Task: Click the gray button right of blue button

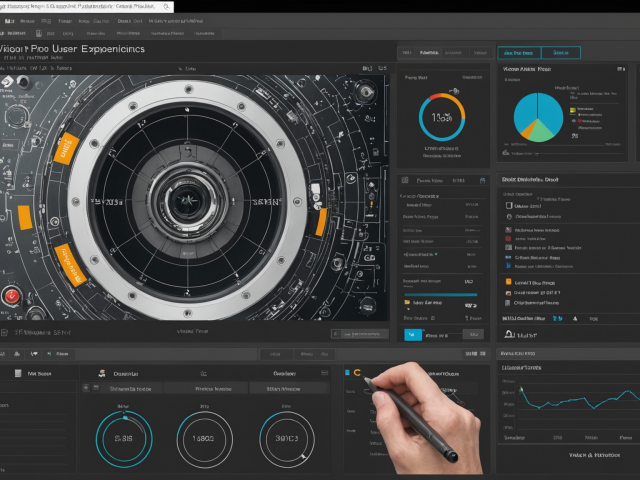Action: tap(472, 334)
